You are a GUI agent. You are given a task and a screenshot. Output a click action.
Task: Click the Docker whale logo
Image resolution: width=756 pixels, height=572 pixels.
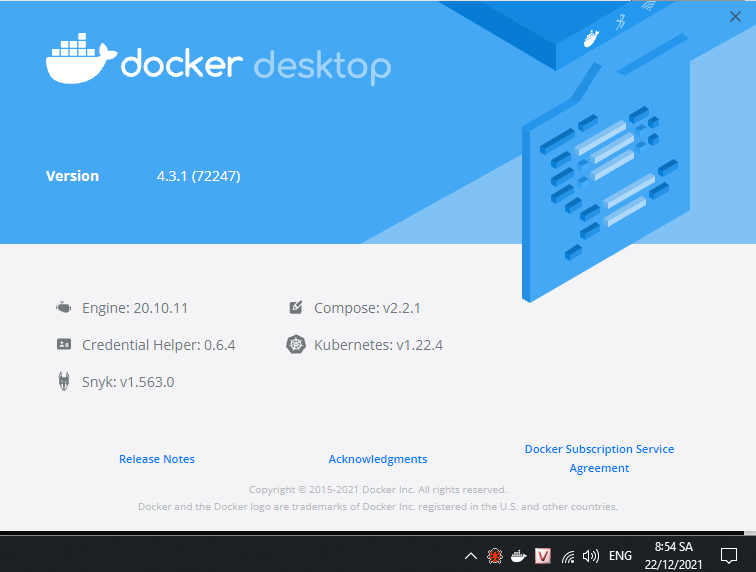tap(81, 58)
